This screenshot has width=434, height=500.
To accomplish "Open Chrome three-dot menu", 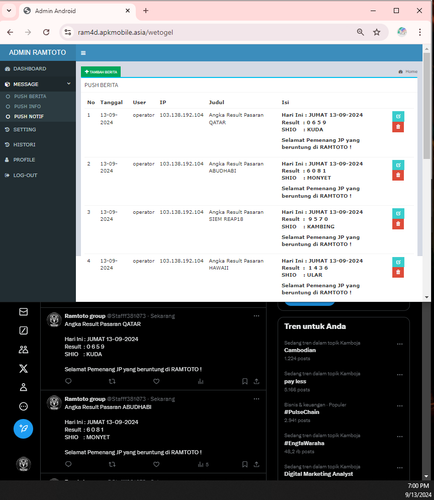I will coord(420,32).
